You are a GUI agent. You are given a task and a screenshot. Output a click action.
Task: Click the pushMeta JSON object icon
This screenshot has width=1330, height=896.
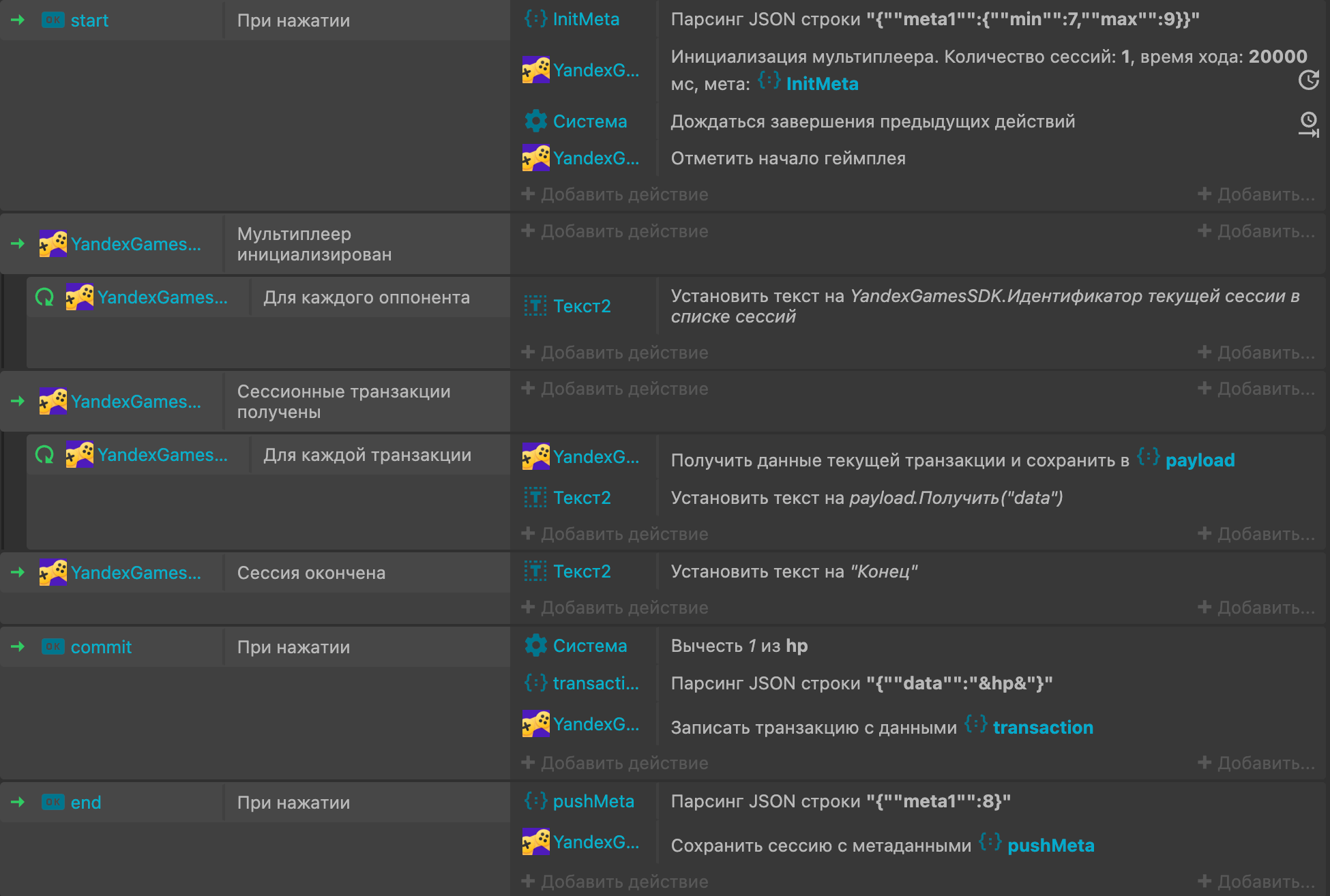(535, 801)
